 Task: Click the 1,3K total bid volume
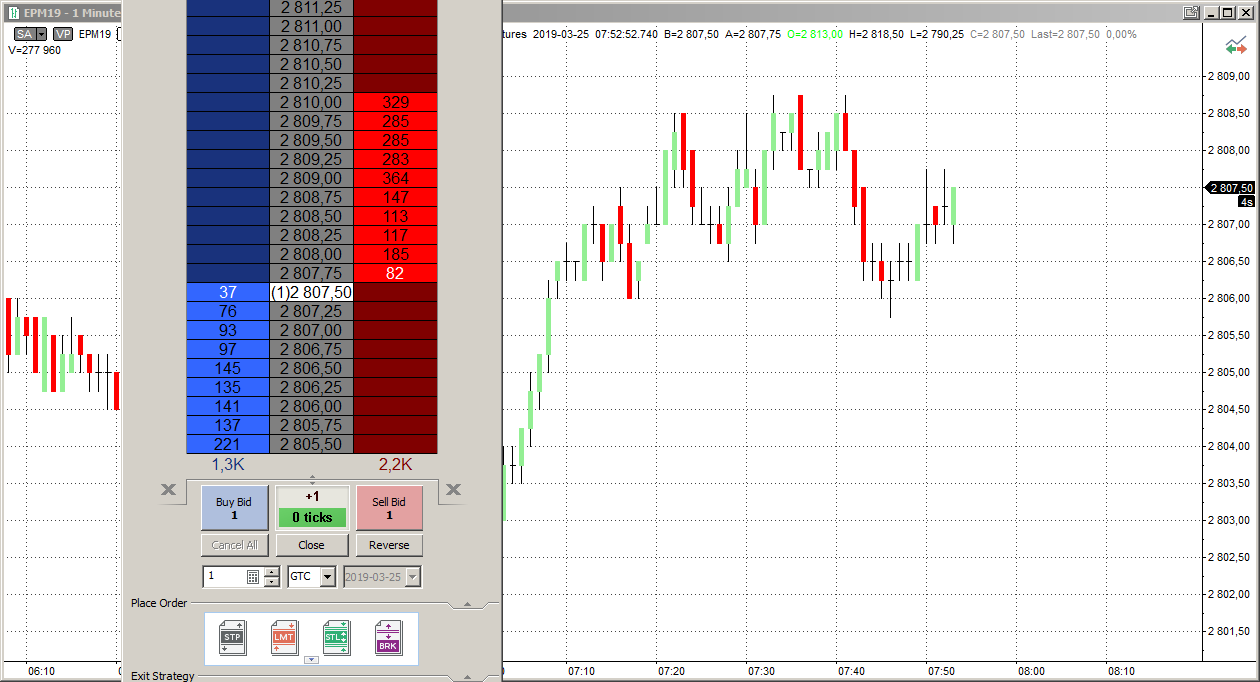tap(228, 464)
